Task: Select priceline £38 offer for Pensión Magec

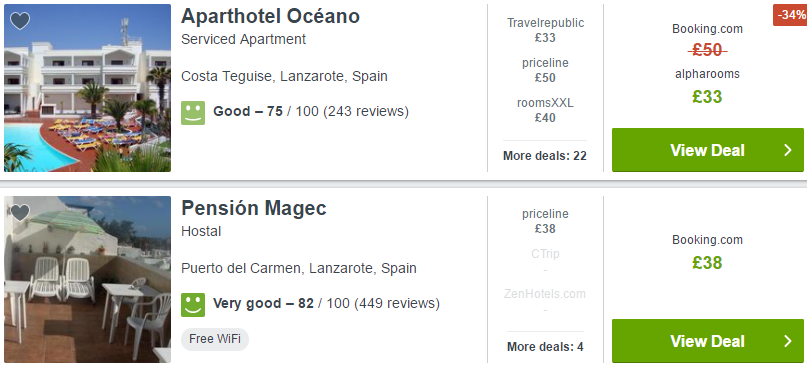Action: coord(545,221)
